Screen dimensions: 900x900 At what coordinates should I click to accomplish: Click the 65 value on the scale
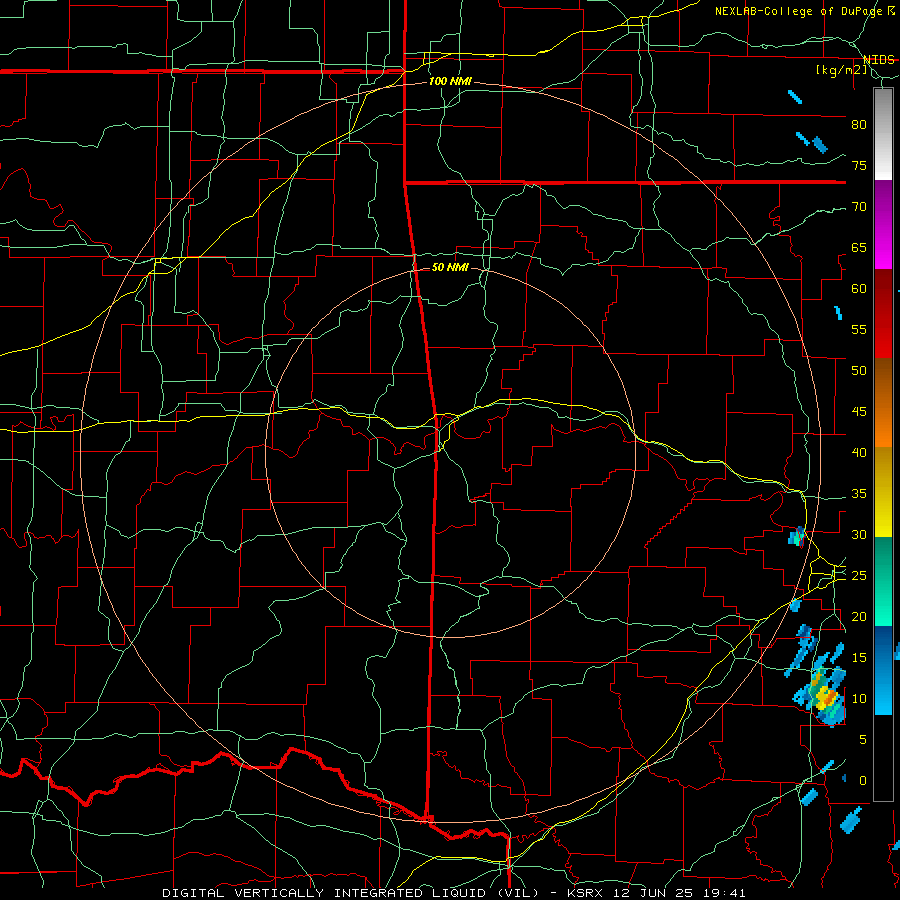pos(859,247)
